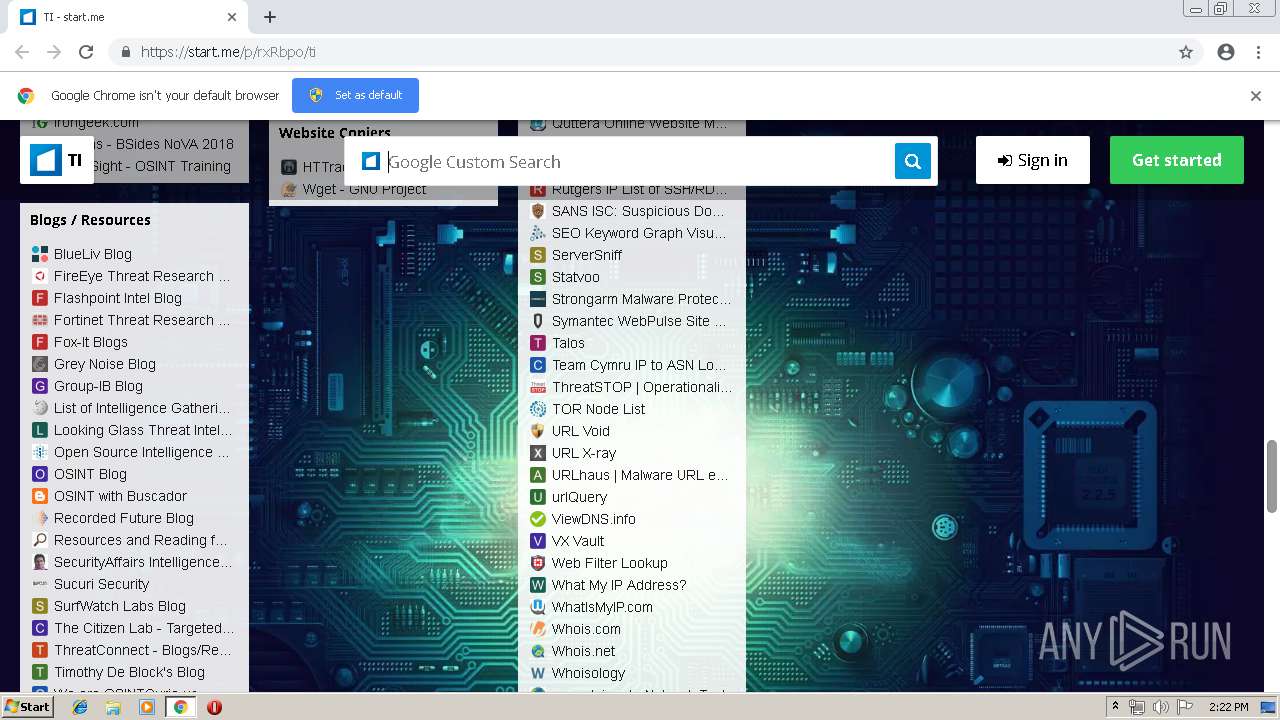Click the search magnifier button
Viewport: 1280px width, 720px height.
point(912,161)
